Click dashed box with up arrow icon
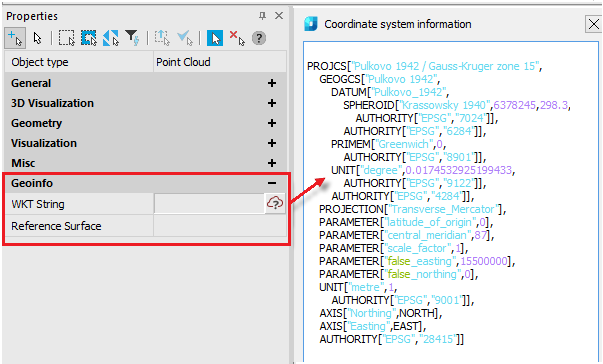The width and height of the screenshot is (603, 364). point(162,38)
